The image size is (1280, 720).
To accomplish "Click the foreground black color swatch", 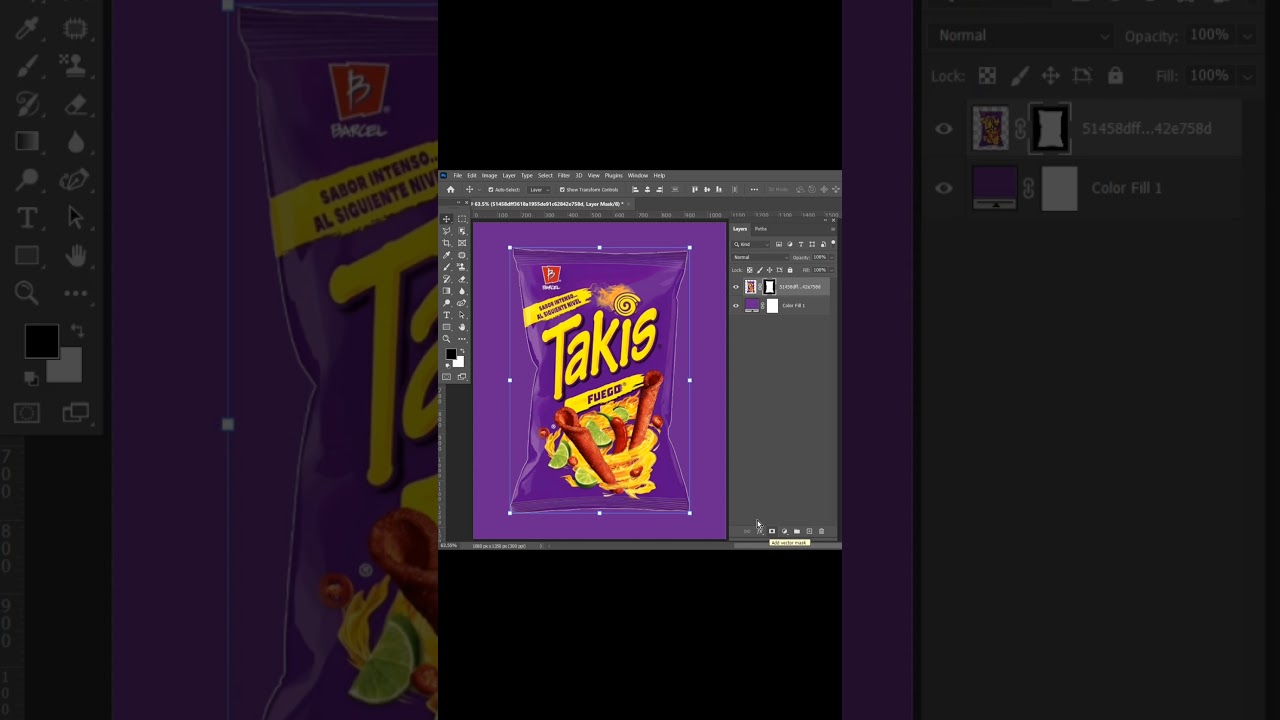I will [x=450, y=354].
